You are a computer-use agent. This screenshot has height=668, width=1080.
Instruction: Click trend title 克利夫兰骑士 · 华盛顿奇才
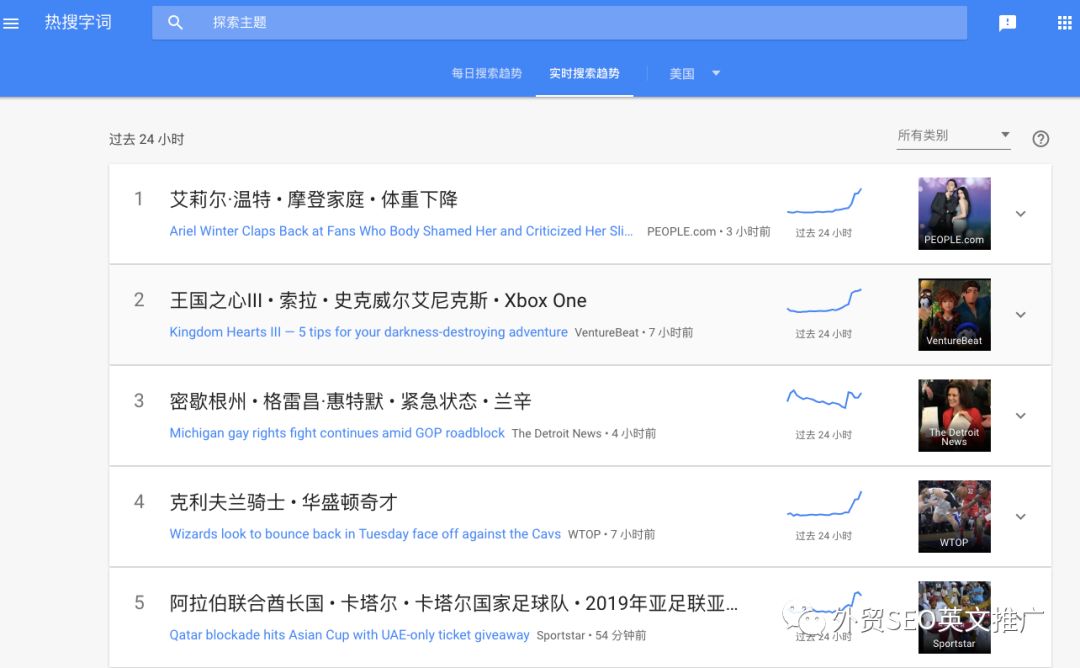tap(284, 502)
